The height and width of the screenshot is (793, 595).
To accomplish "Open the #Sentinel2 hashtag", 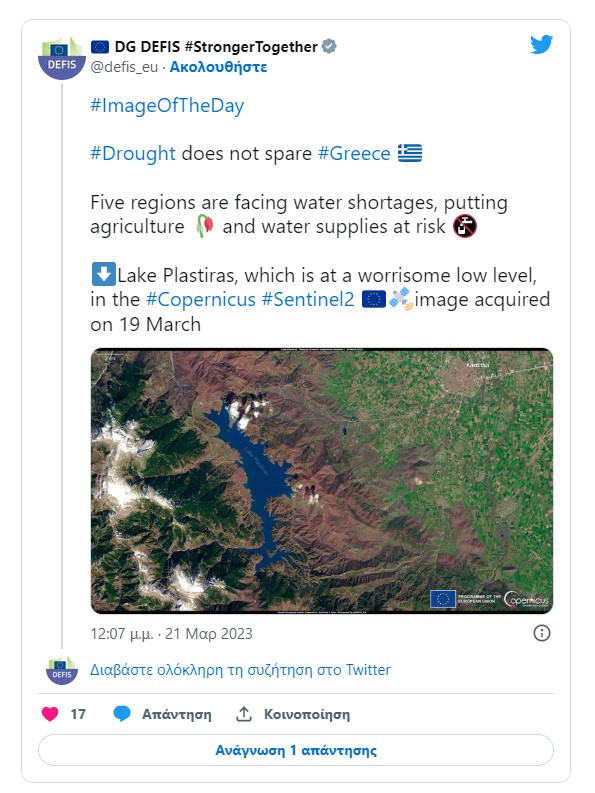I will click(x=308, y=299).
